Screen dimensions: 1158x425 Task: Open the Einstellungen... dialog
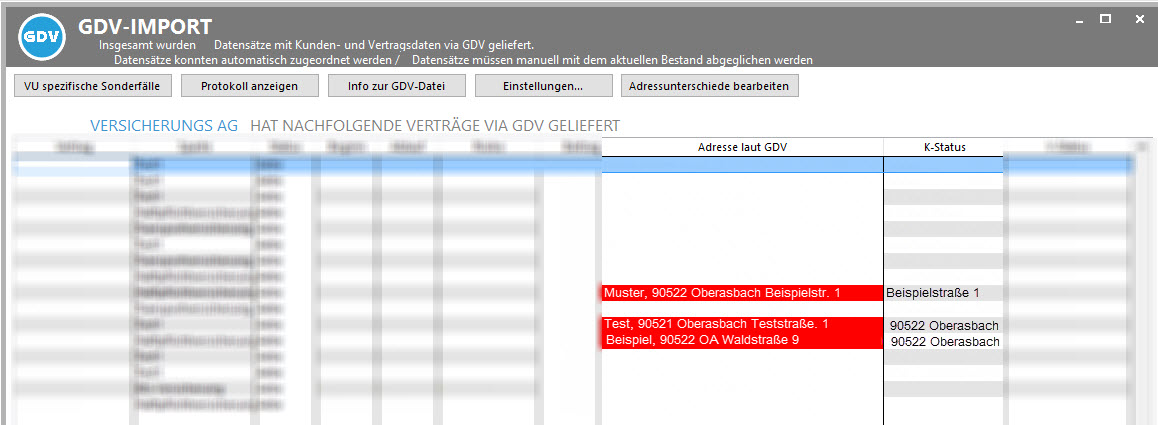click(543, 86)
